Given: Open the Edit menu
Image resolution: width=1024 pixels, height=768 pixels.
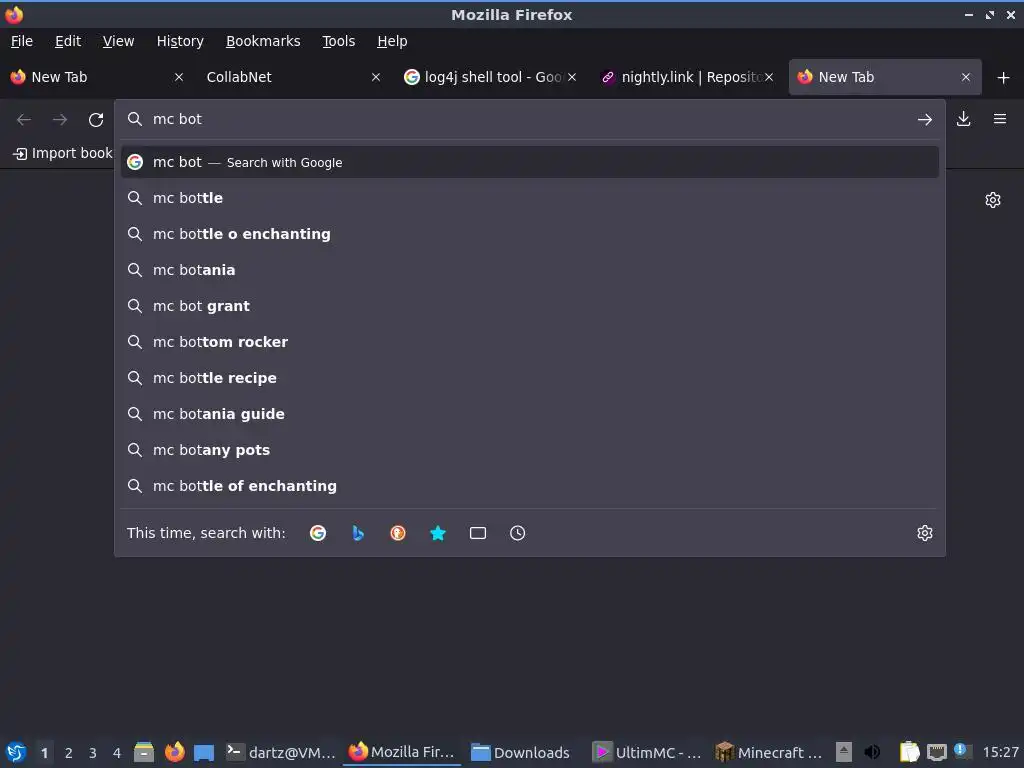Looking at the screenshot, I should coord(68,41).
